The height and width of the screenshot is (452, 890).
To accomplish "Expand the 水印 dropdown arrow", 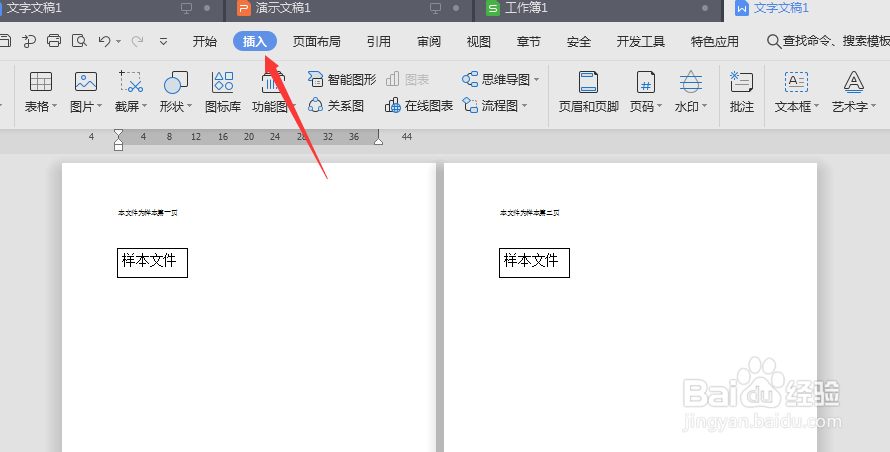I will pos(704,106).
